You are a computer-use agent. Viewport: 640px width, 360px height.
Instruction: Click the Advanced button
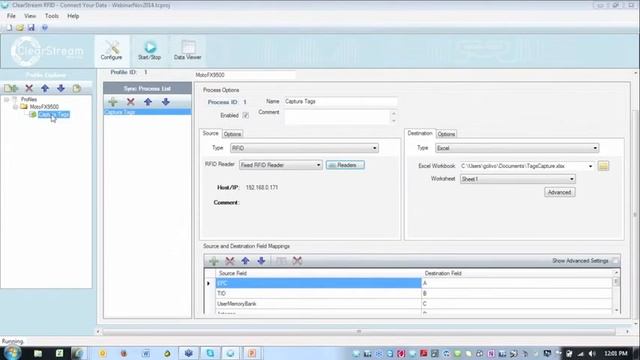560,192
